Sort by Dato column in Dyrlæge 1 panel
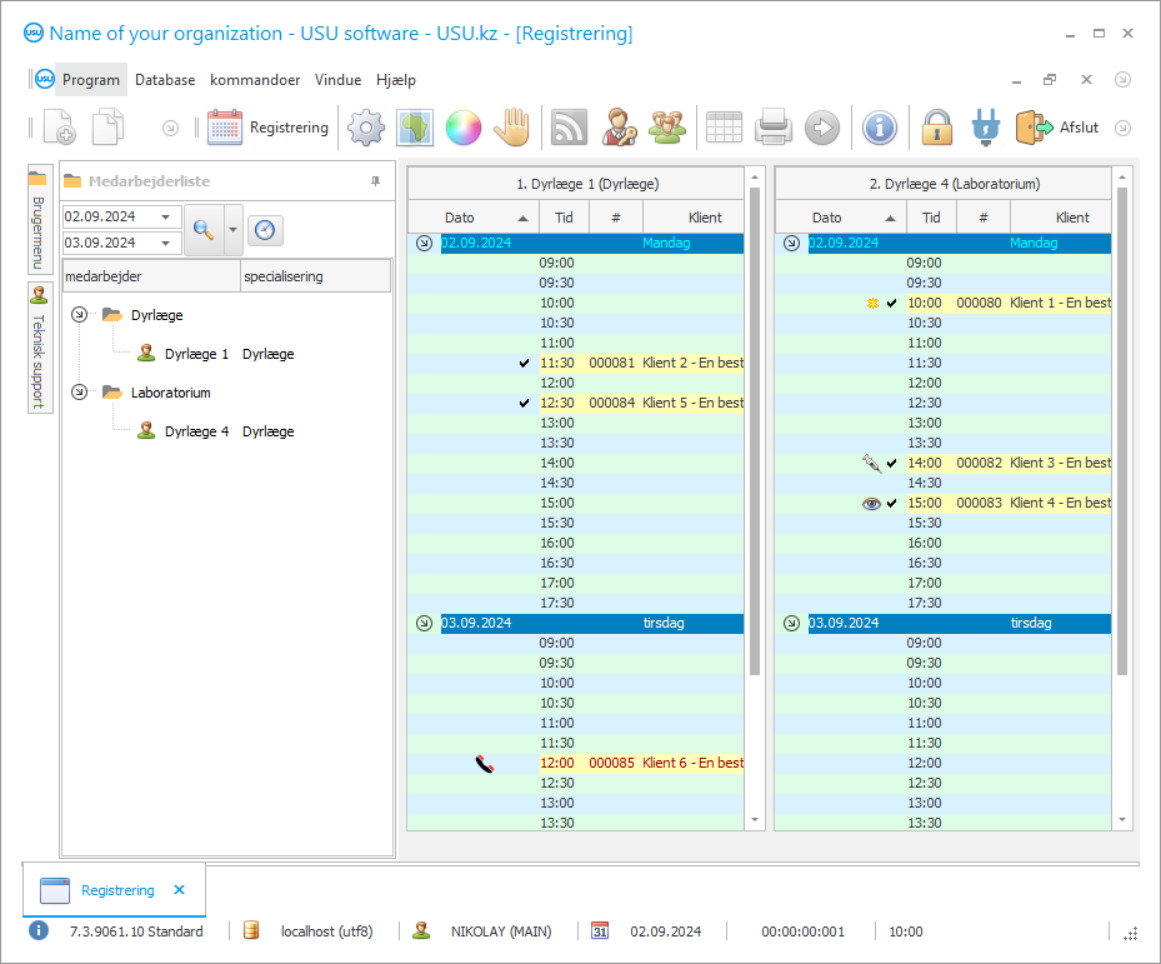Screen dimensions: 1161x964 coord(472,218)
